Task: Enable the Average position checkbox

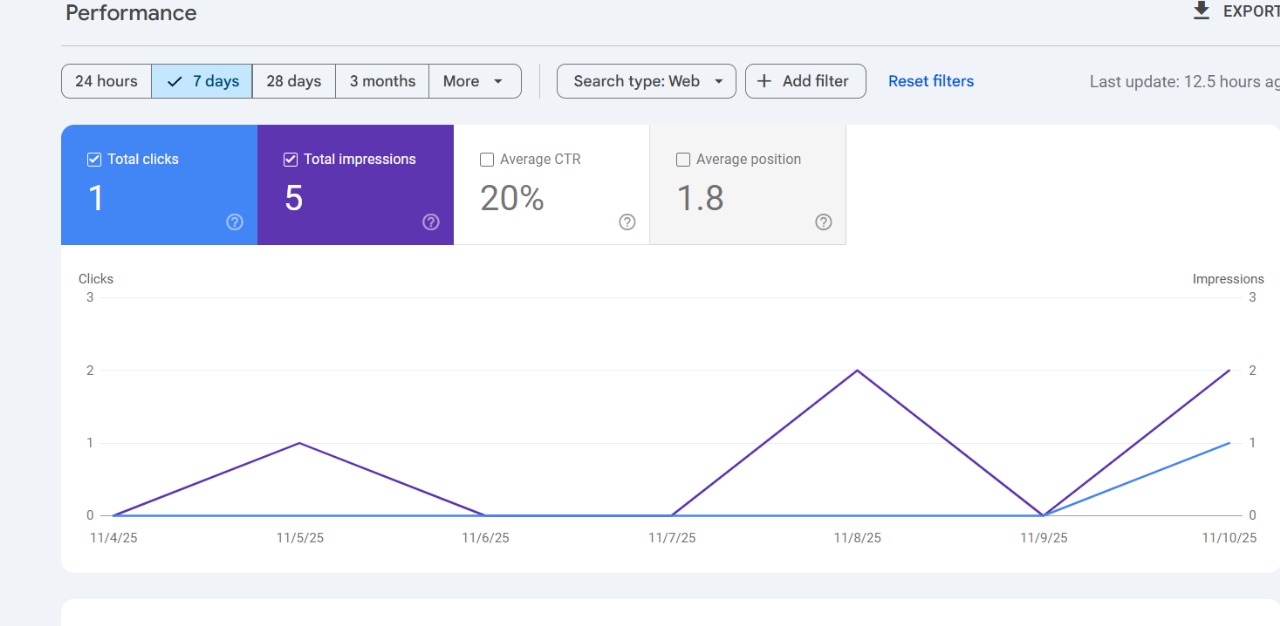Action: point(683,159)
